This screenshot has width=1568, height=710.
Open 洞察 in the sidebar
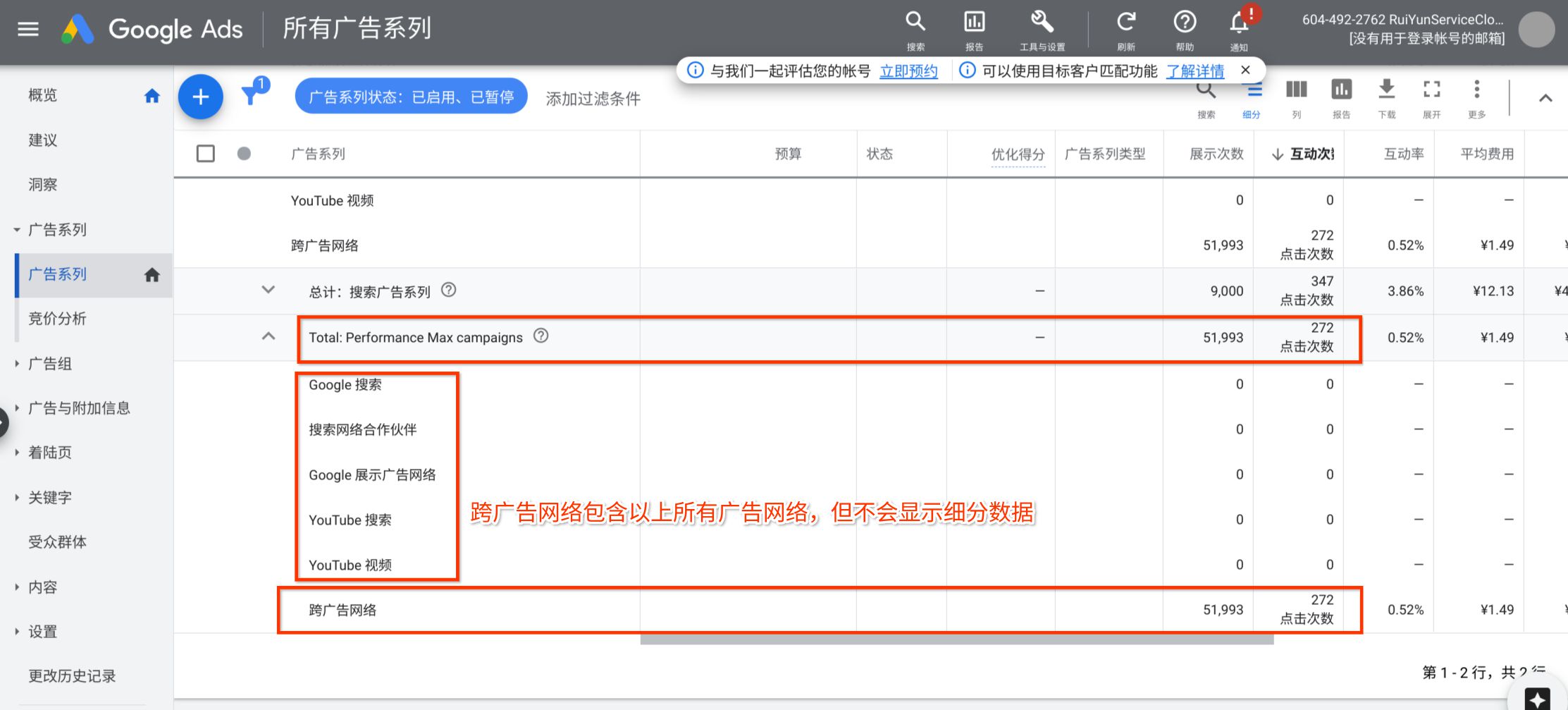click(43, 185)
